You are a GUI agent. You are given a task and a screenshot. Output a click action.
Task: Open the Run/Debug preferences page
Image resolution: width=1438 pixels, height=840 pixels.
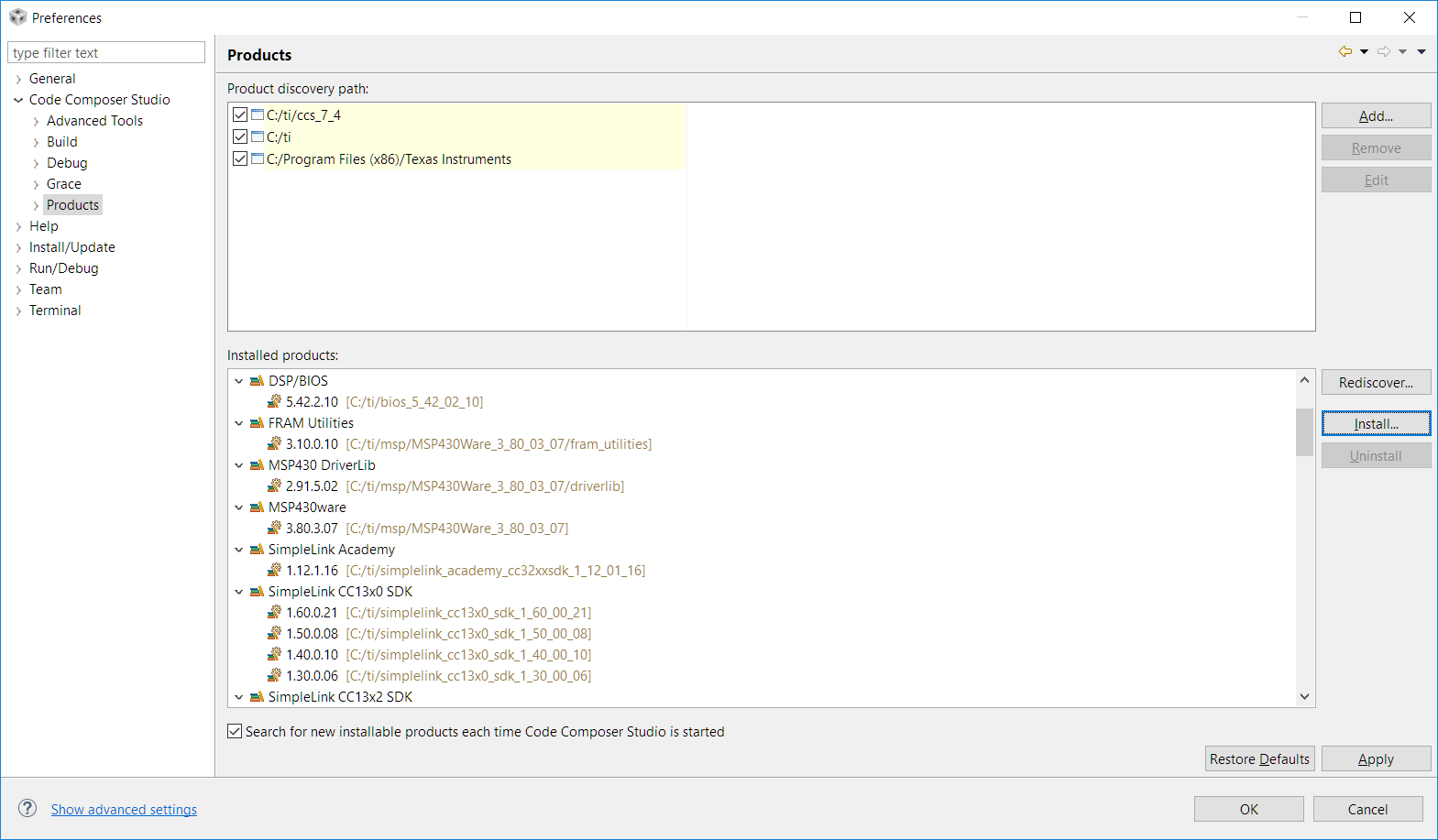(63, 268)
